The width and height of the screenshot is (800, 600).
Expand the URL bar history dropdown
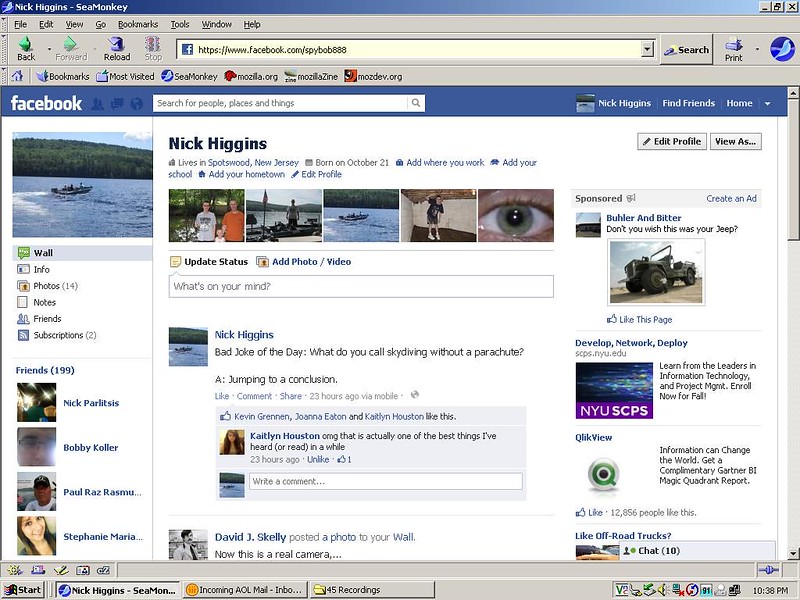pos(647,49)
